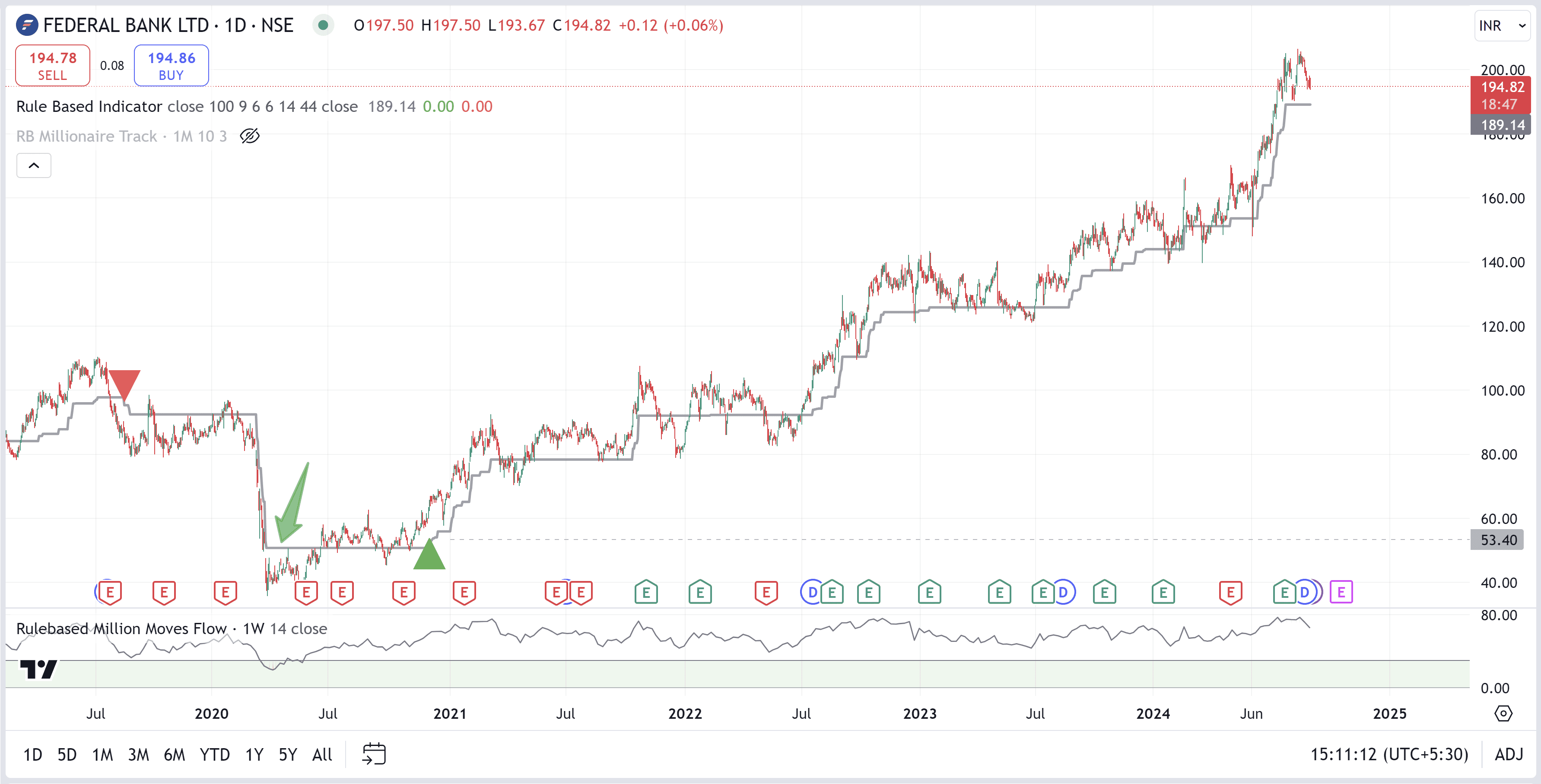Screen dimensions: 1541x784
Task: Click the TradingView logo in lower pane
Action: pos(38,669)
